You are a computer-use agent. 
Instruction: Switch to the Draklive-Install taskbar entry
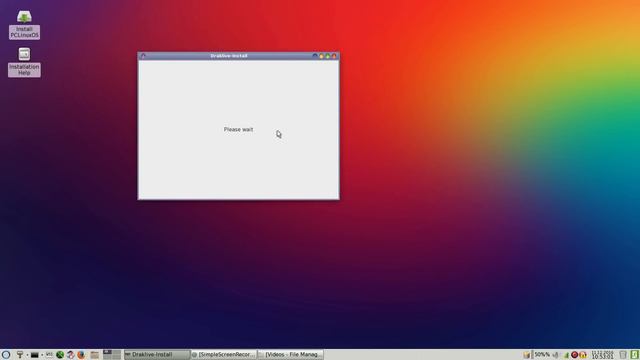pyautogui.click(x=157, y=355)
